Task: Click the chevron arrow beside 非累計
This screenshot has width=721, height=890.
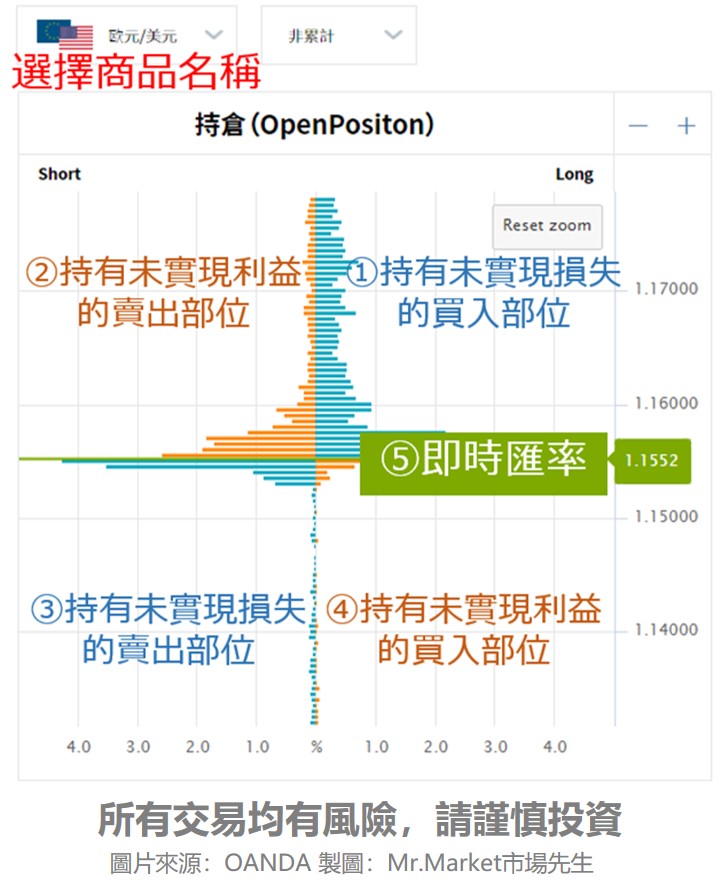Action: click(x=393, y=35)
